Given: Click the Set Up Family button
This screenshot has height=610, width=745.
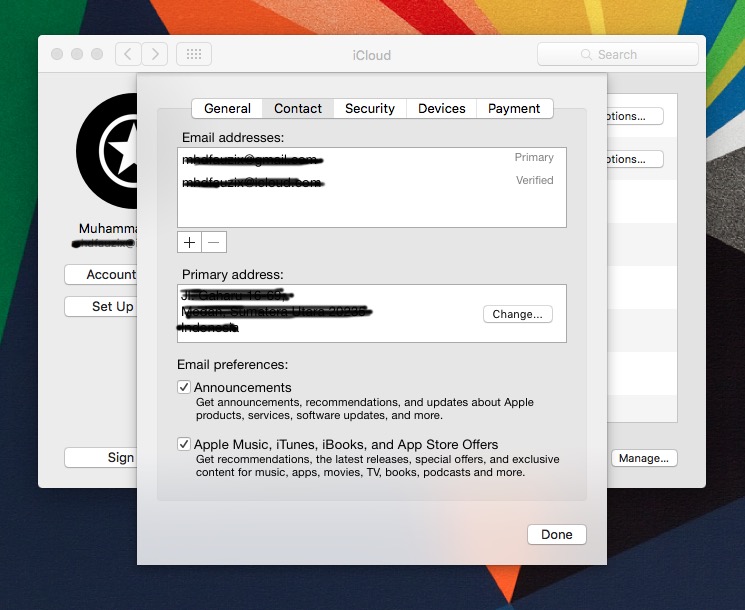Looking at the screenshot, I should click(x=101, y=306).
